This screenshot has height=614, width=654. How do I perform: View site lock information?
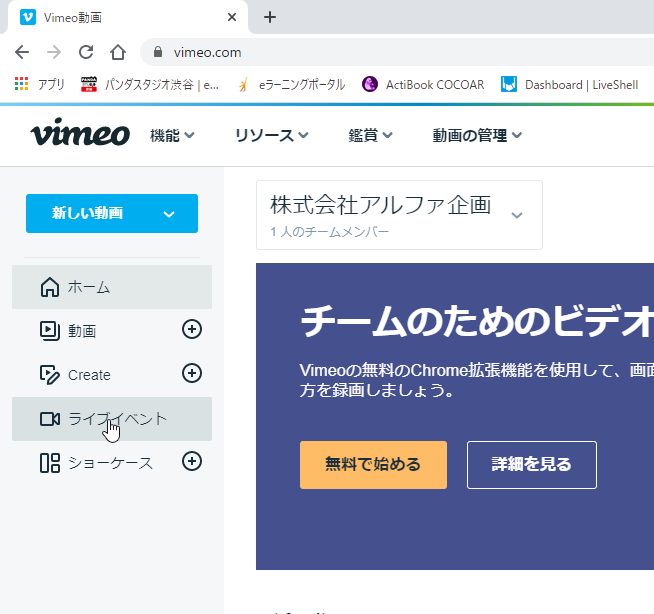click(x=158, y=52)
